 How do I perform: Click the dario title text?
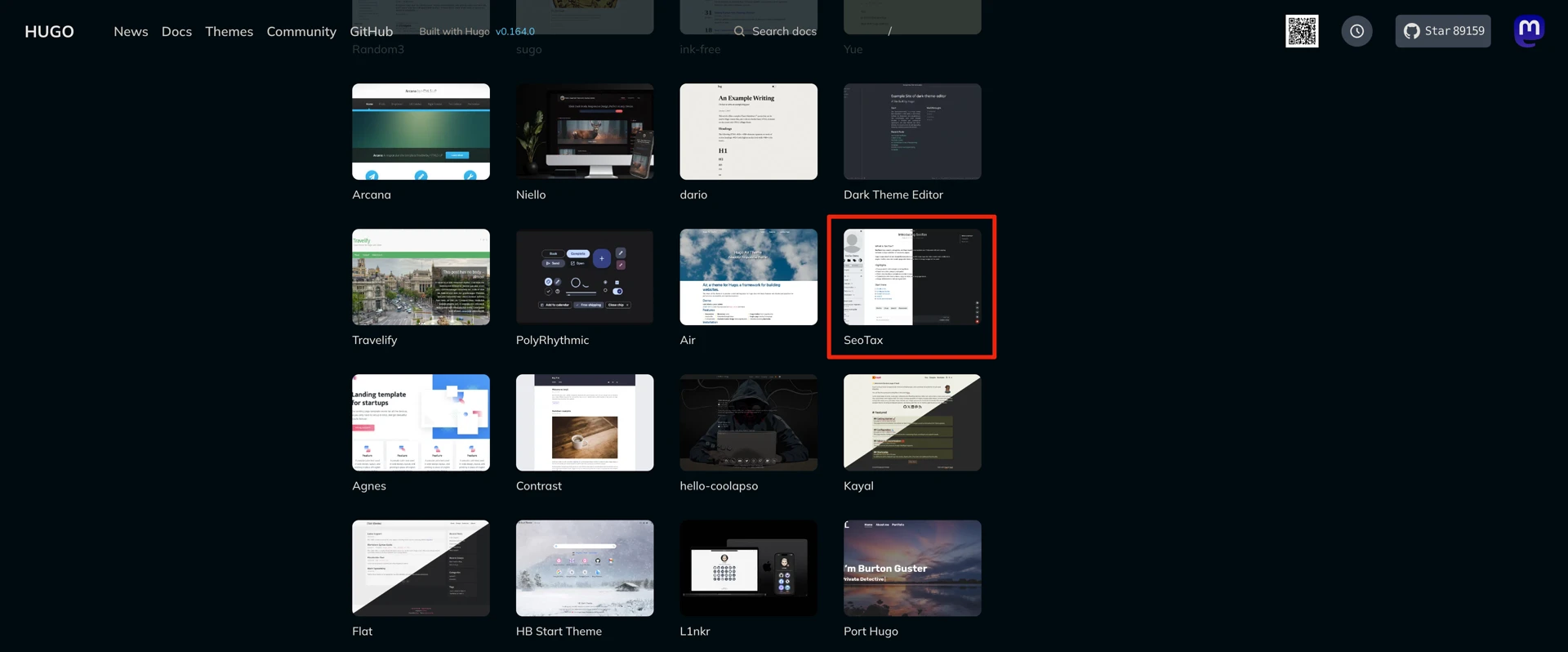[693, 194]
